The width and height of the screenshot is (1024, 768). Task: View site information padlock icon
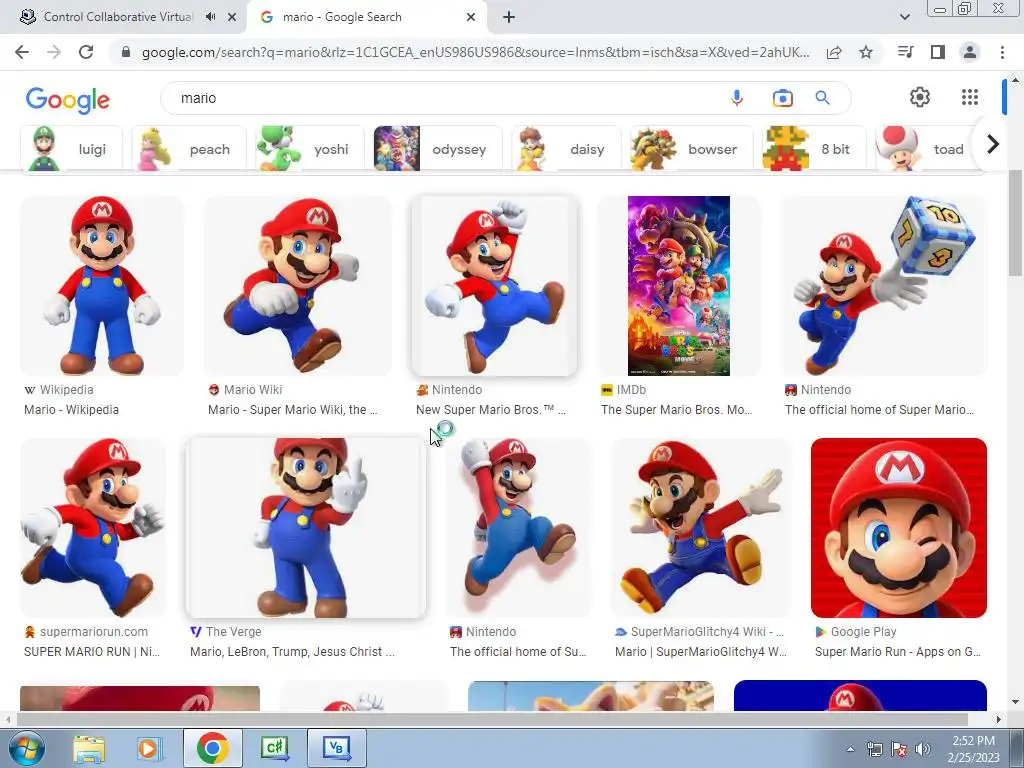tap(126, 52)
